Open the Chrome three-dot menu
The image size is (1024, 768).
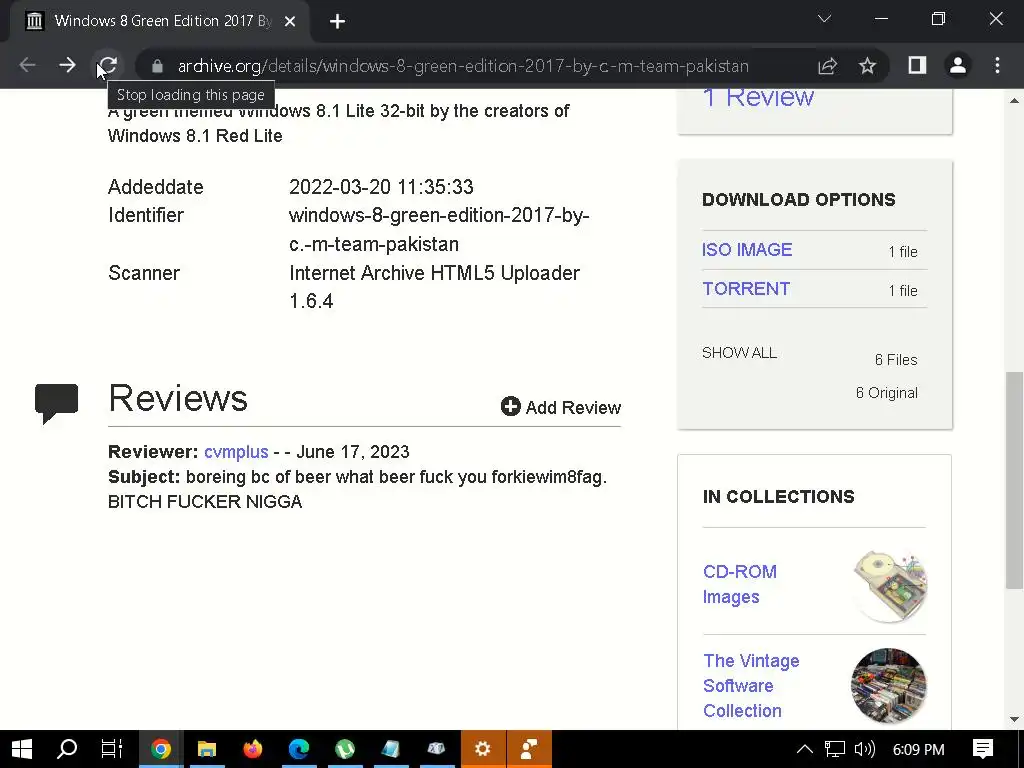coord(997,65)
